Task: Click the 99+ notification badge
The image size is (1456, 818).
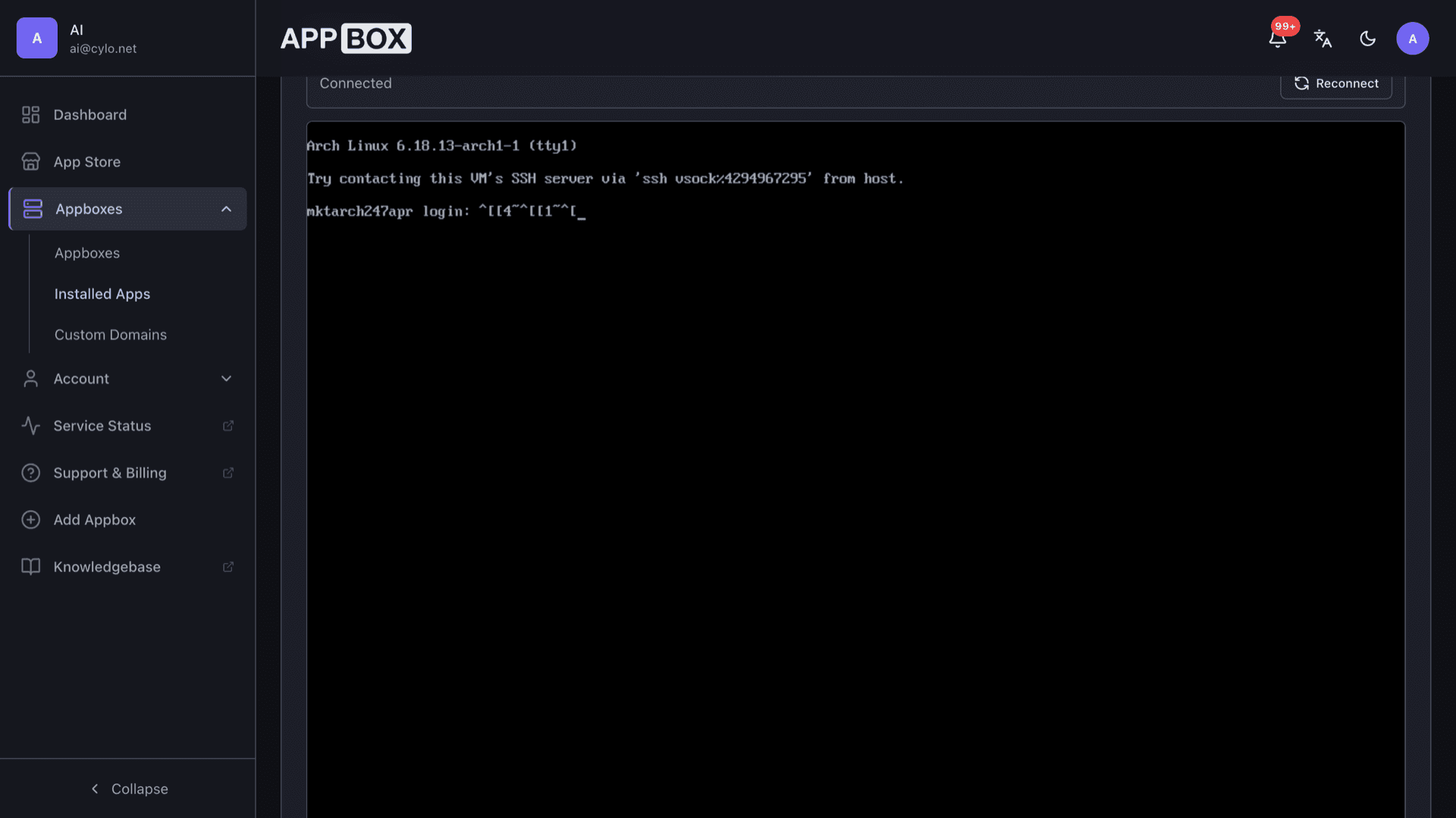Action: coord(1285,27)
